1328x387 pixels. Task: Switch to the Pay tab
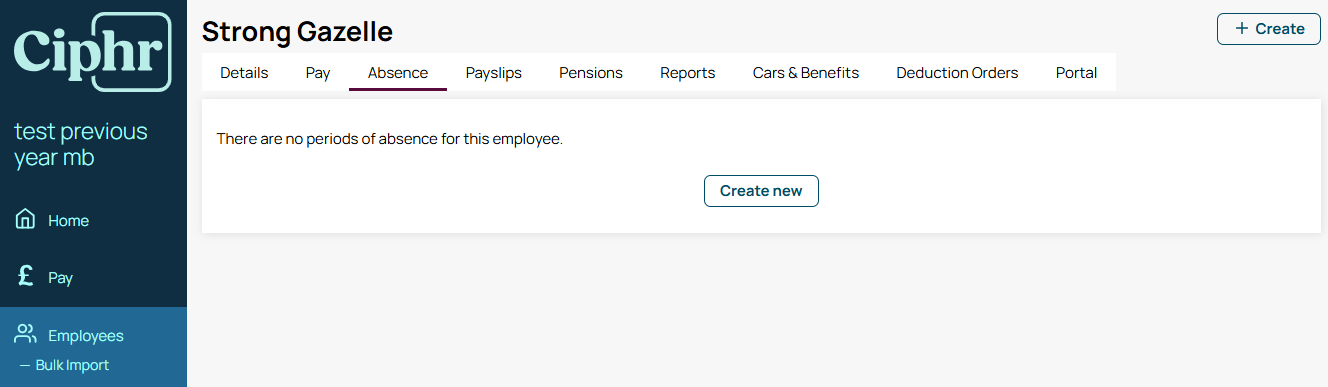[x=318, y=73]
